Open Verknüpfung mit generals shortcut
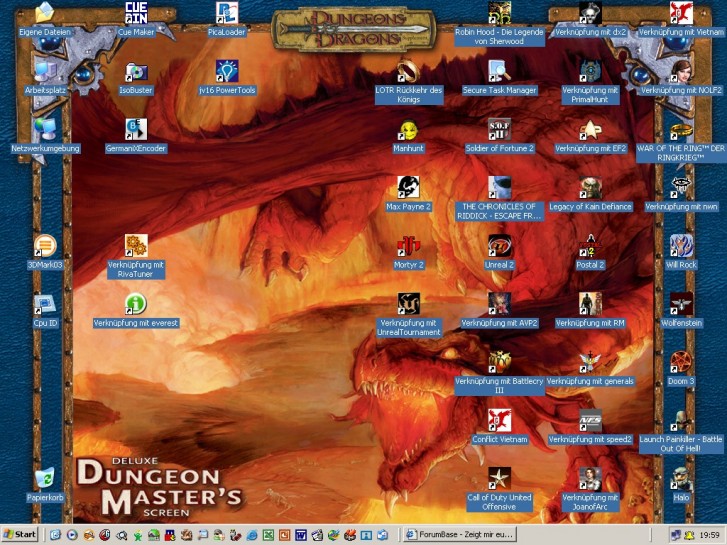Screen dimensions: 727x545 pos(590,362)
